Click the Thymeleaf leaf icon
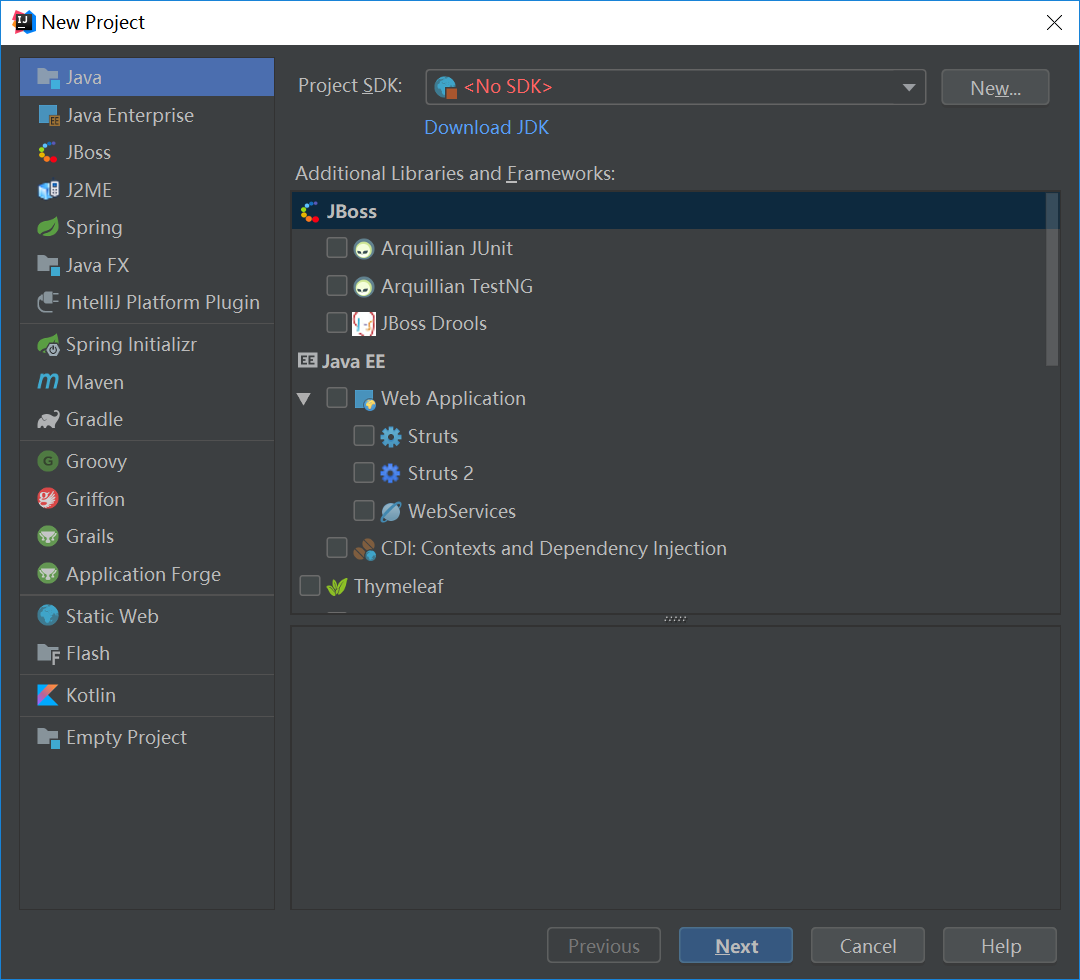 click(337, 587)
